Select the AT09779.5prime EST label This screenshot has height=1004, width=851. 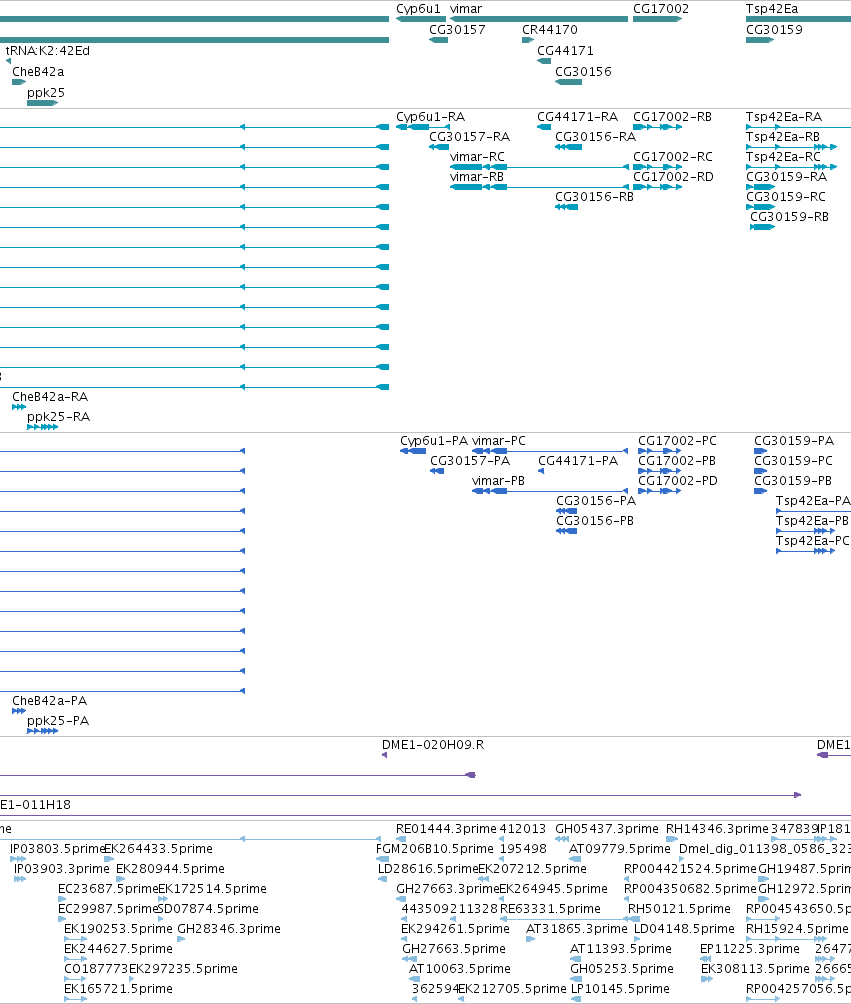click(x=620, y=849)
